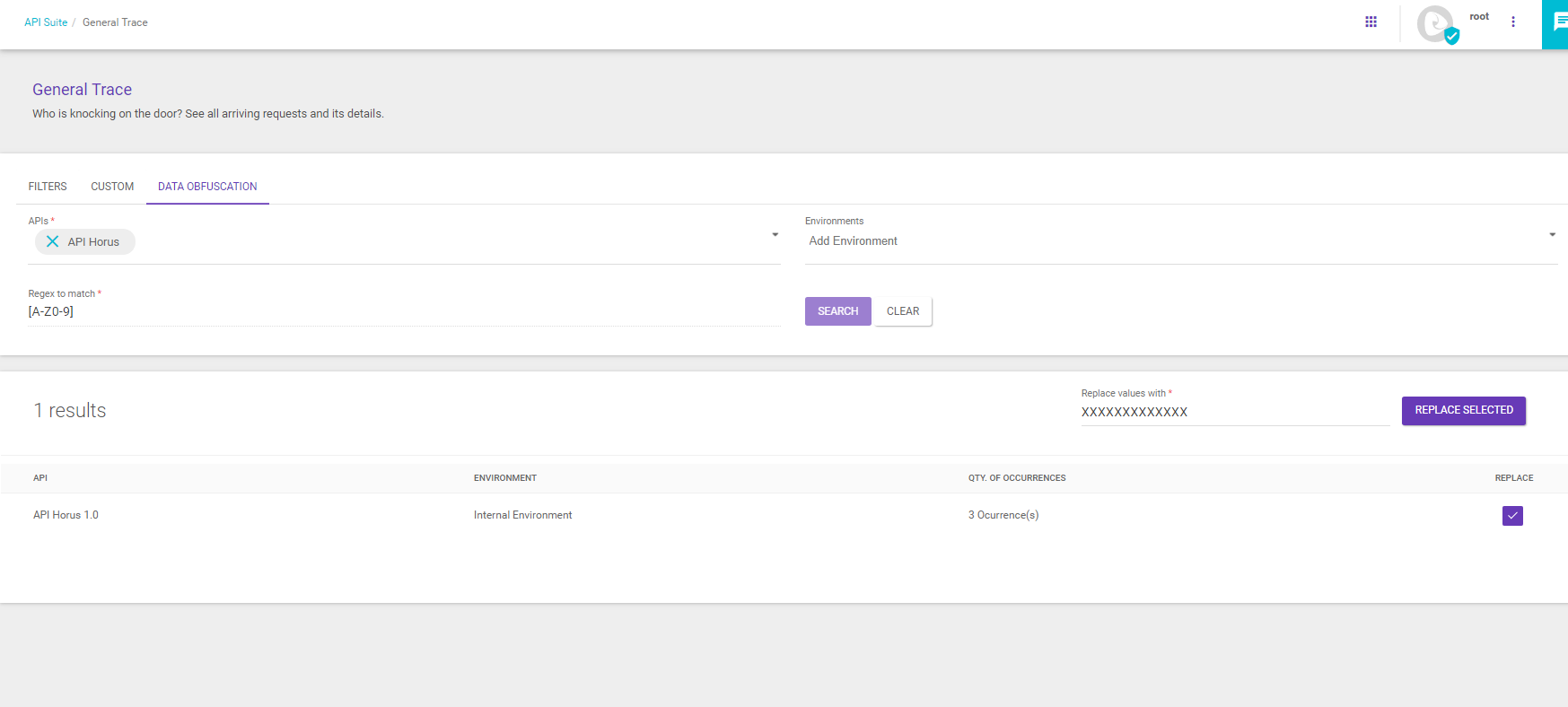Click the Replace Selected button

coord(1463,410)
